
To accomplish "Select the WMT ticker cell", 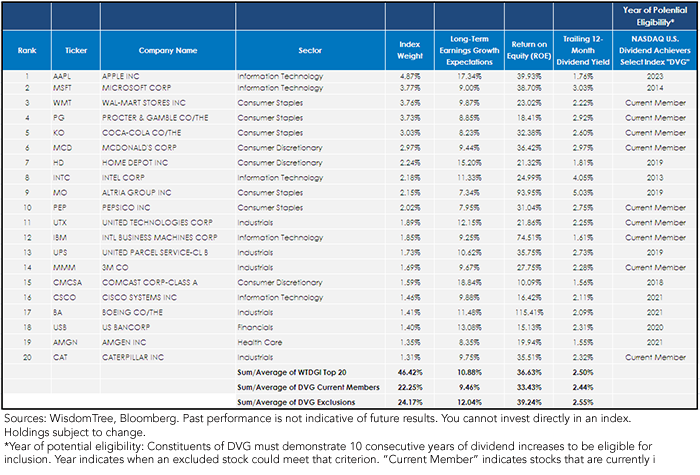I will [62, 103].
